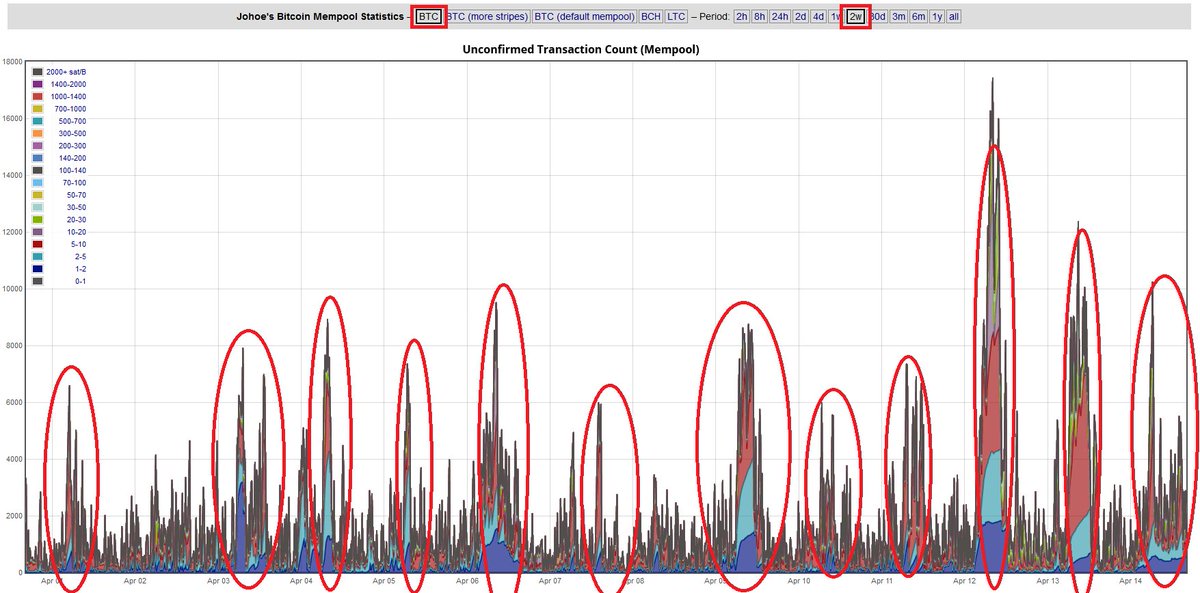The height and width of the screenshot is (593, 1200).
Task: Toggle the 1-2 fee band label
Action: click(79, 269)
